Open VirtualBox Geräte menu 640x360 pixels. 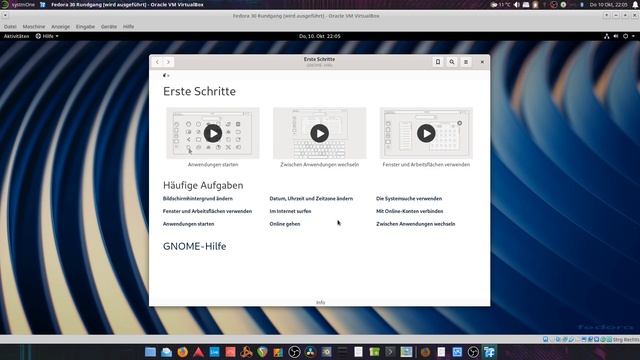point(109,27)
